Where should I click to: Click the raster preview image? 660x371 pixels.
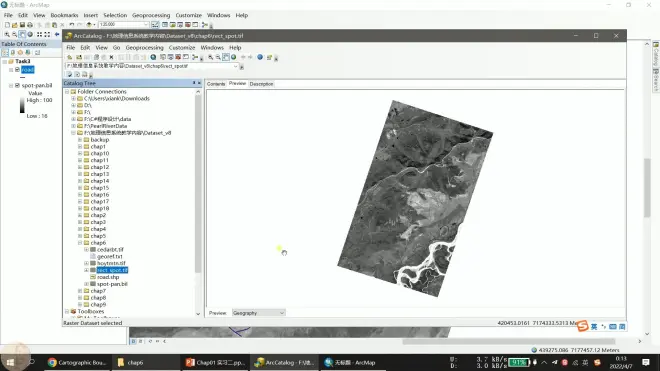click(415, 198)
